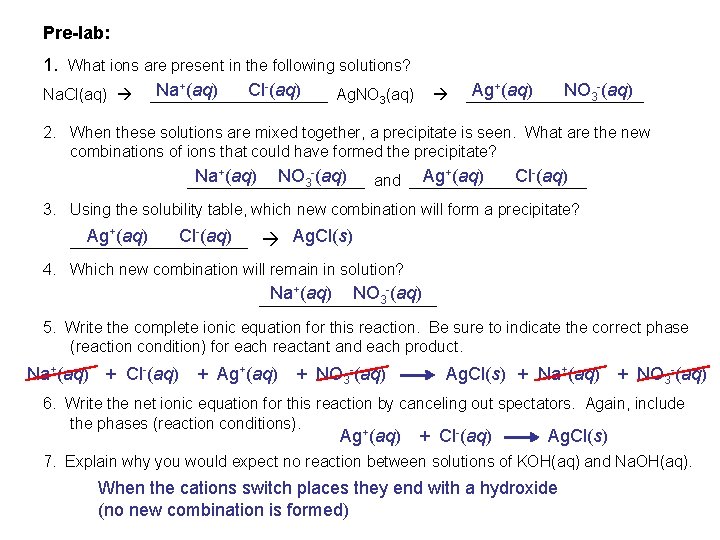Click AgCl(s) in the question 3 answer
720x540 pixels.
(322, 237)
